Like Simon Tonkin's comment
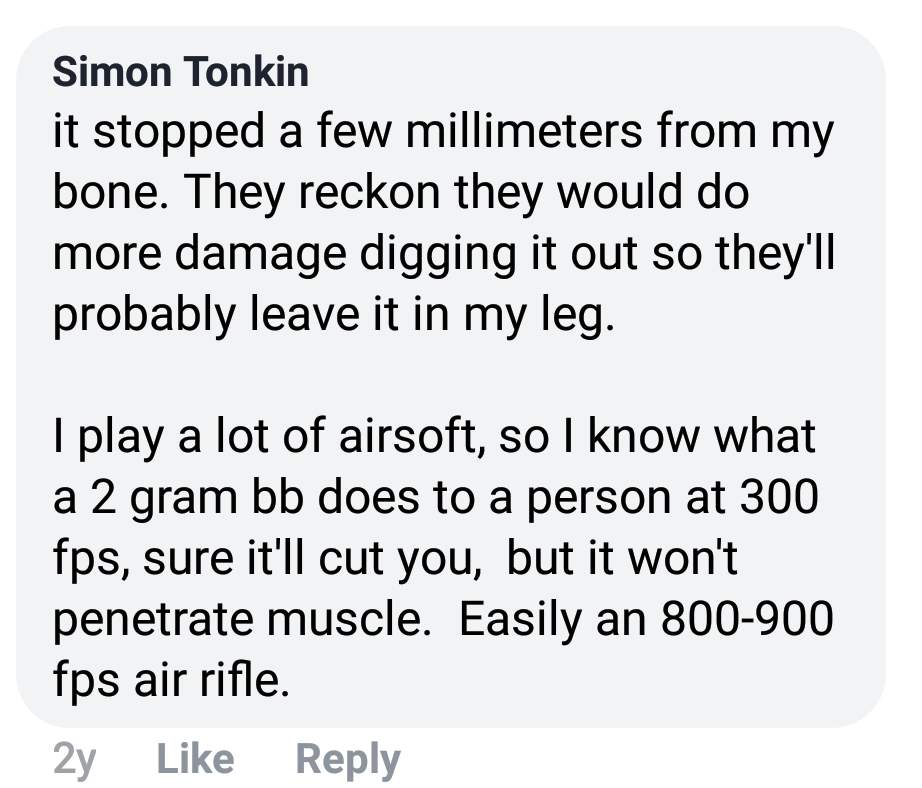 point(195,759)
